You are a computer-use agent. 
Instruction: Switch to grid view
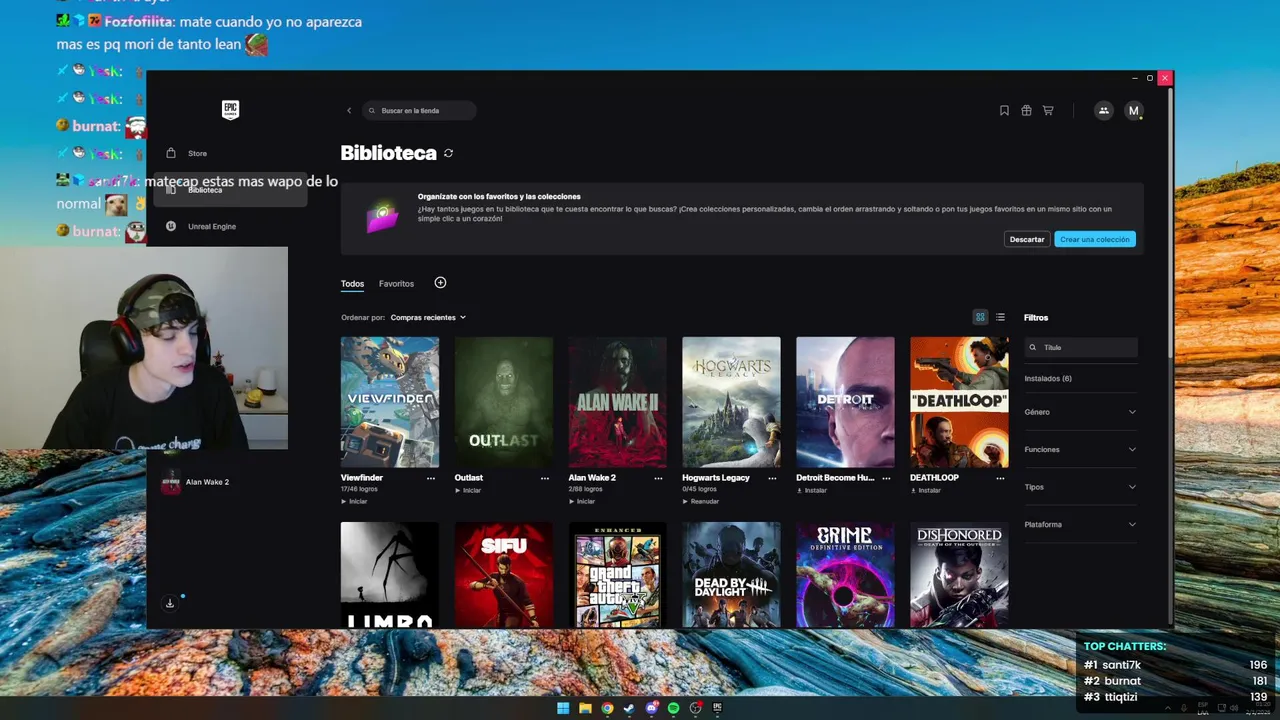point(980,318)
